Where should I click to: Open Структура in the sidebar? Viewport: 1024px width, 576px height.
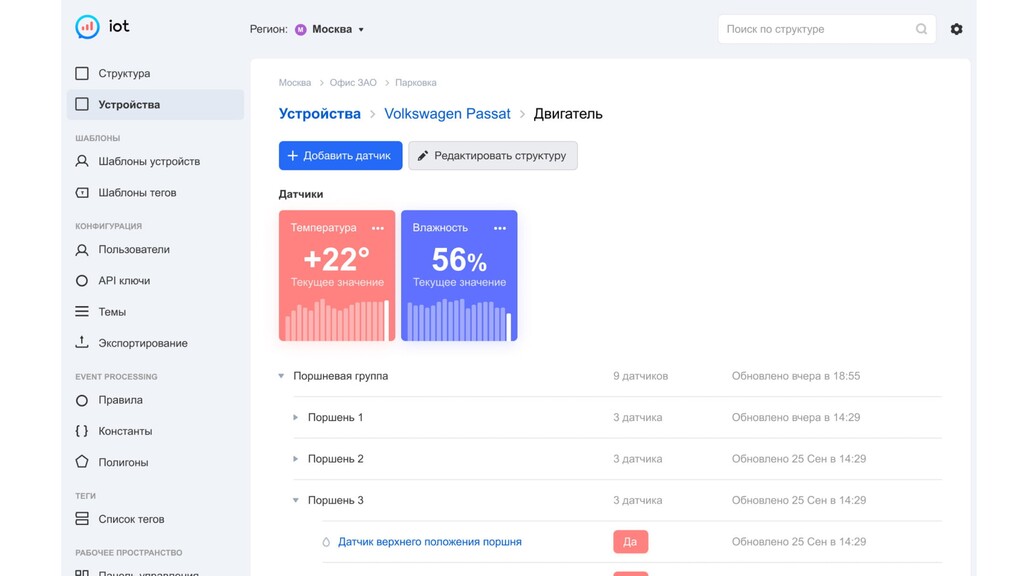(155, 73)
